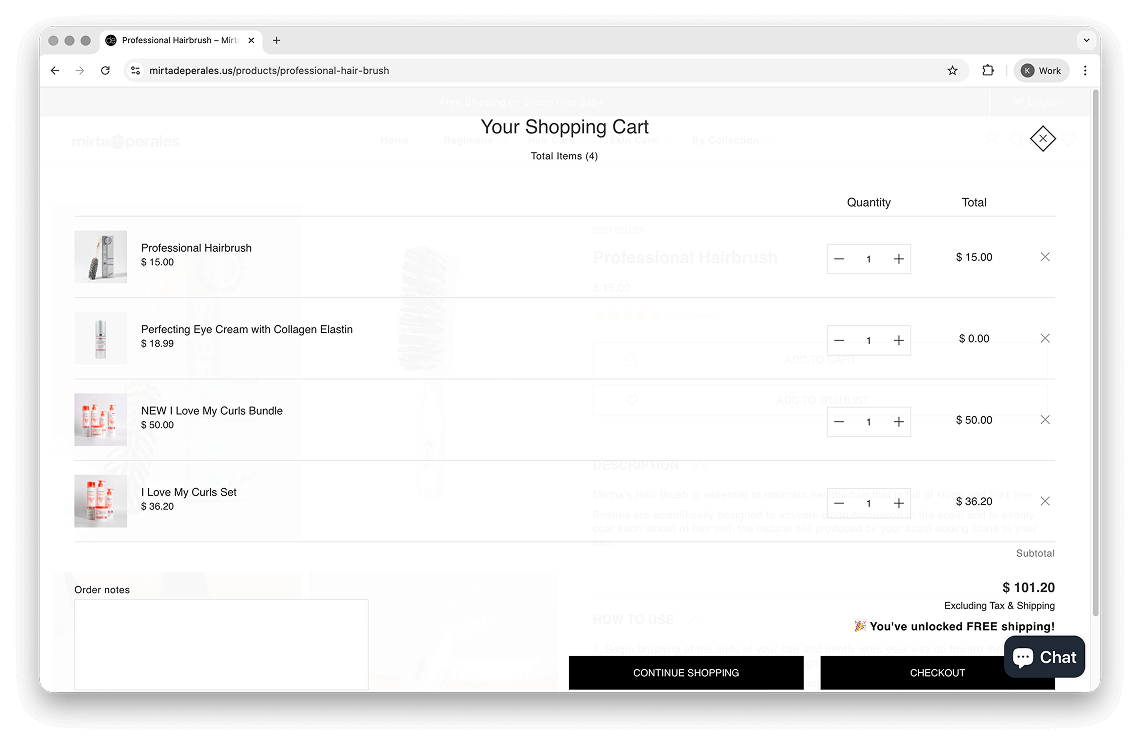
Task: Open a new browser tab
Action: (277, 41)
